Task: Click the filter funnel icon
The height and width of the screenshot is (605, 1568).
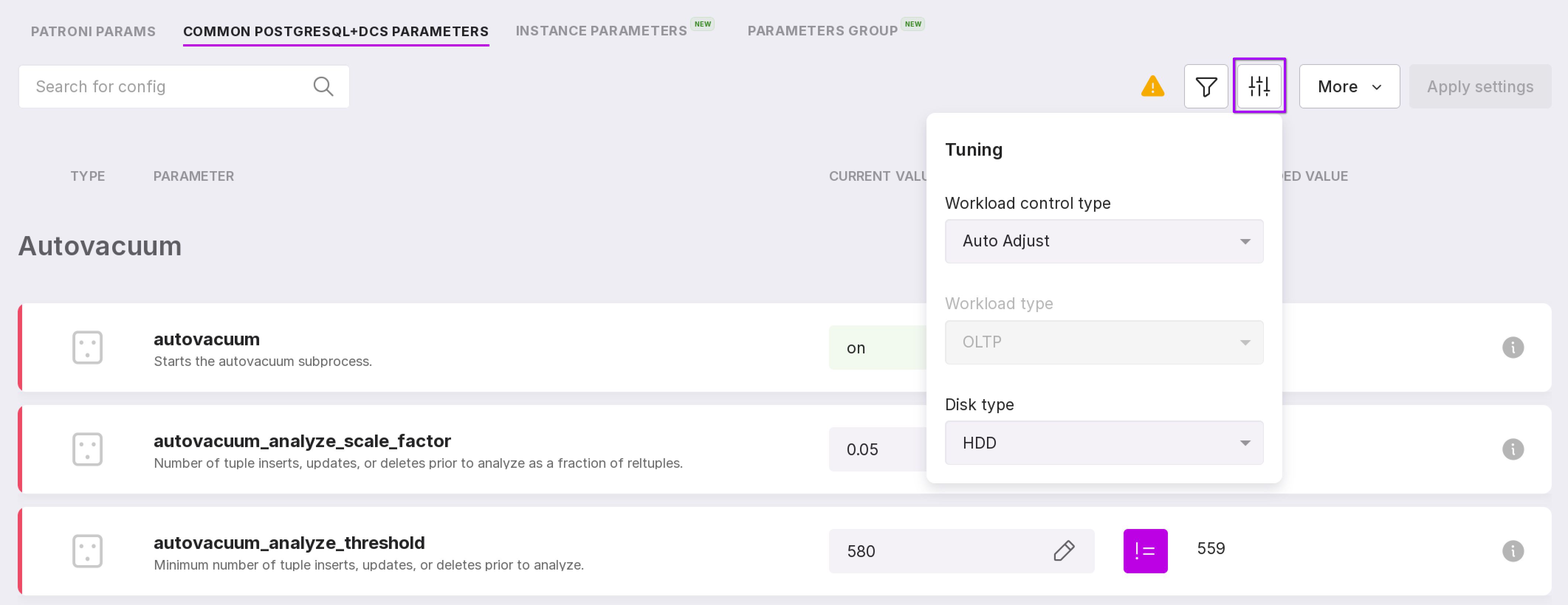Action: [1205, 87]
